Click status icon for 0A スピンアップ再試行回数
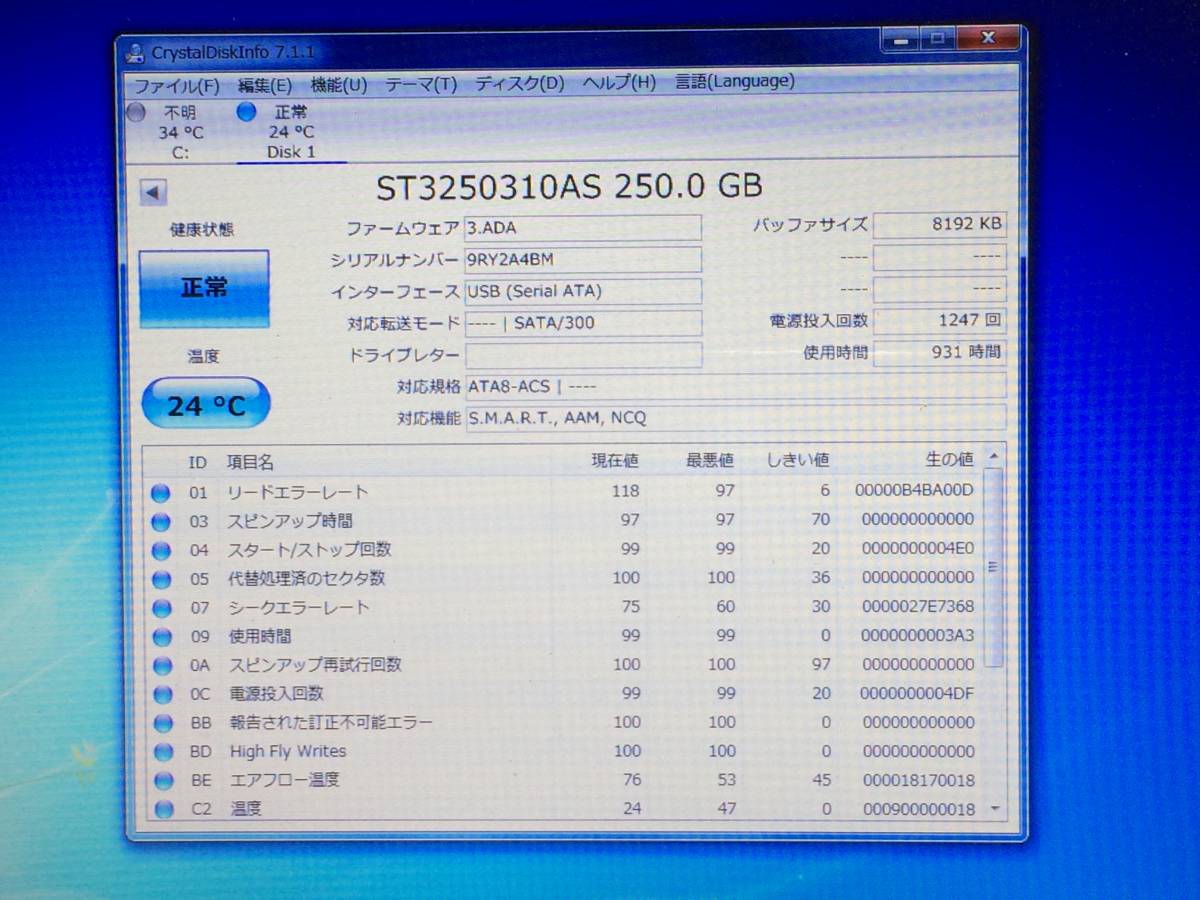The width and height of the screenshot is (1200, 900). tap(161, 665)
